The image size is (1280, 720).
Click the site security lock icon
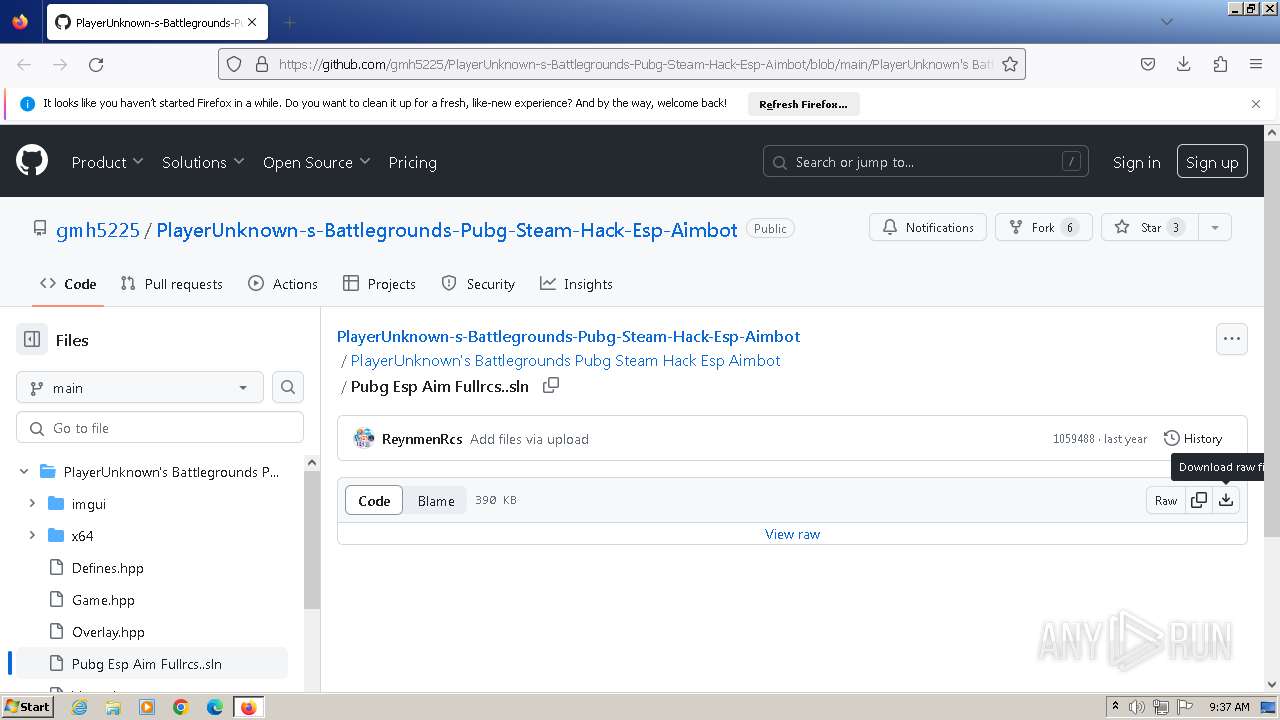coord(262,64)
